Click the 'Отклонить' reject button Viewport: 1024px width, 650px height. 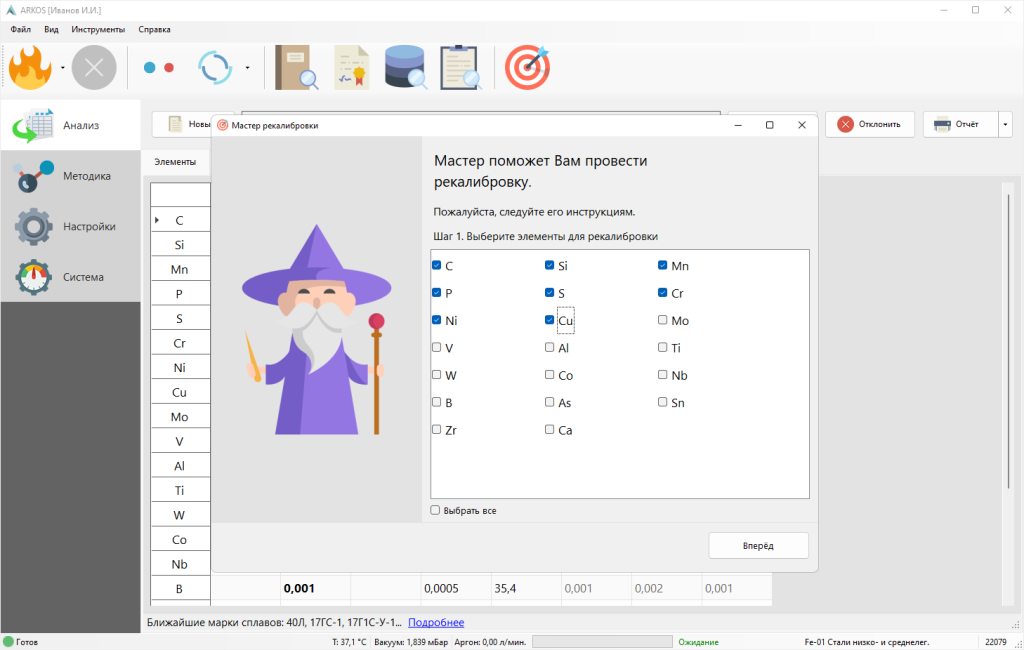pos(869,125)
